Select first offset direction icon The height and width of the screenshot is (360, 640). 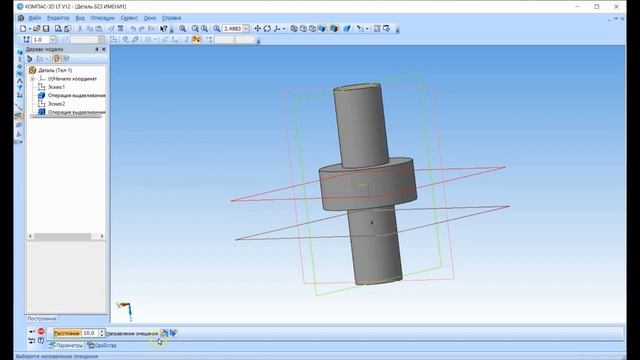[164, 333]
